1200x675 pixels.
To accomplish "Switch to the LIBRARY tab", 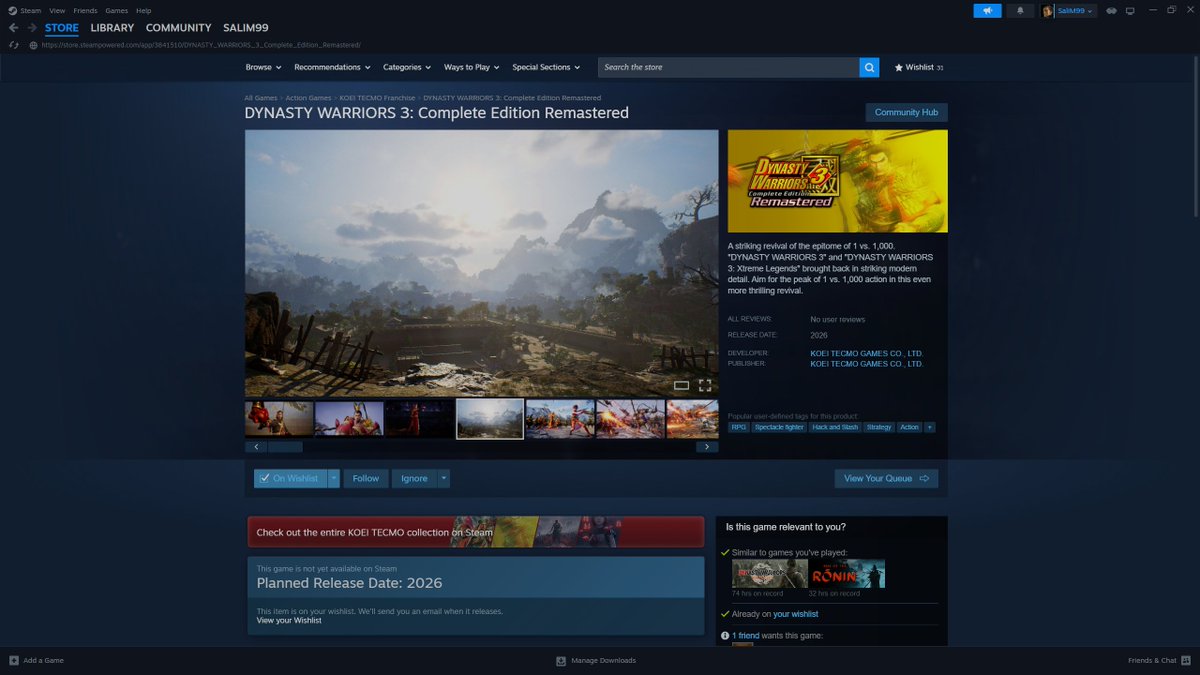I will pyautogui.click(x=112, y=28).
